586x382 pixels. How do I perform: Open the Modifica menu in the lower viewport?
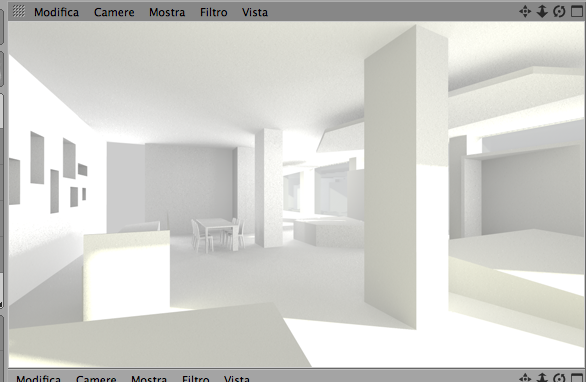pyautogui.click(x=38, y=378)
